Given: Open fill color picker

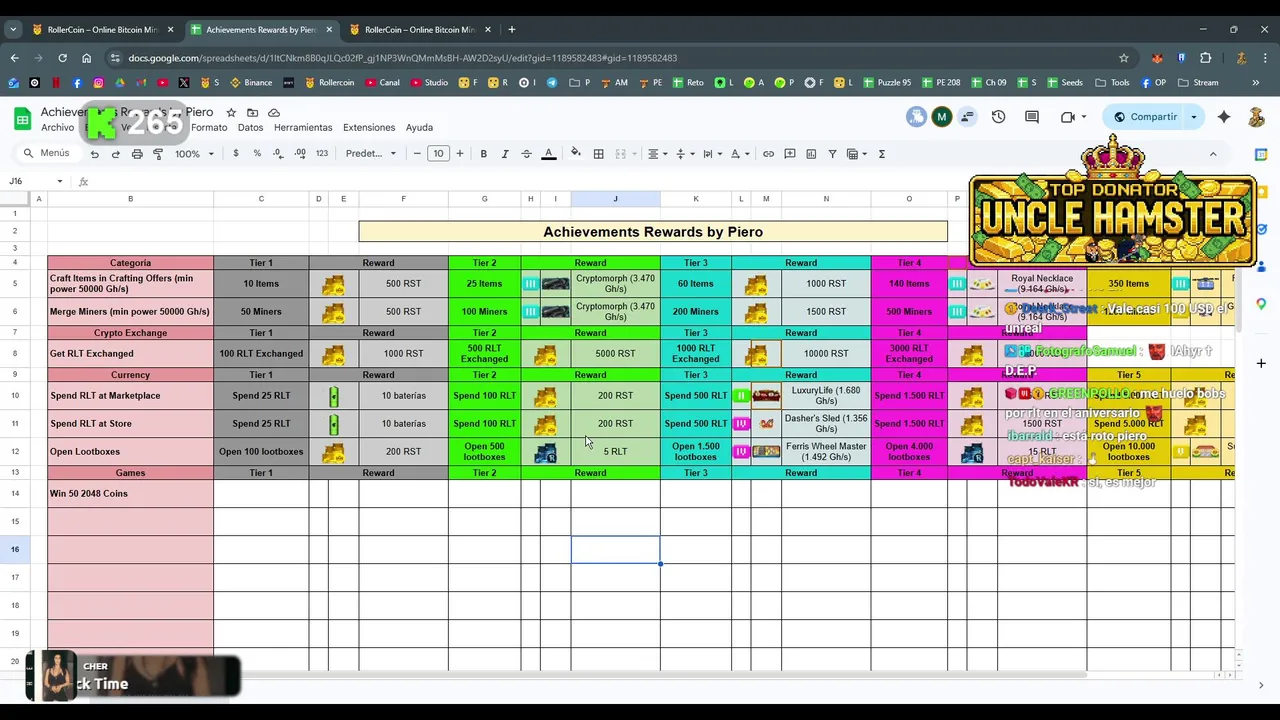Looking at the screenshot, I should coord(575,154).
